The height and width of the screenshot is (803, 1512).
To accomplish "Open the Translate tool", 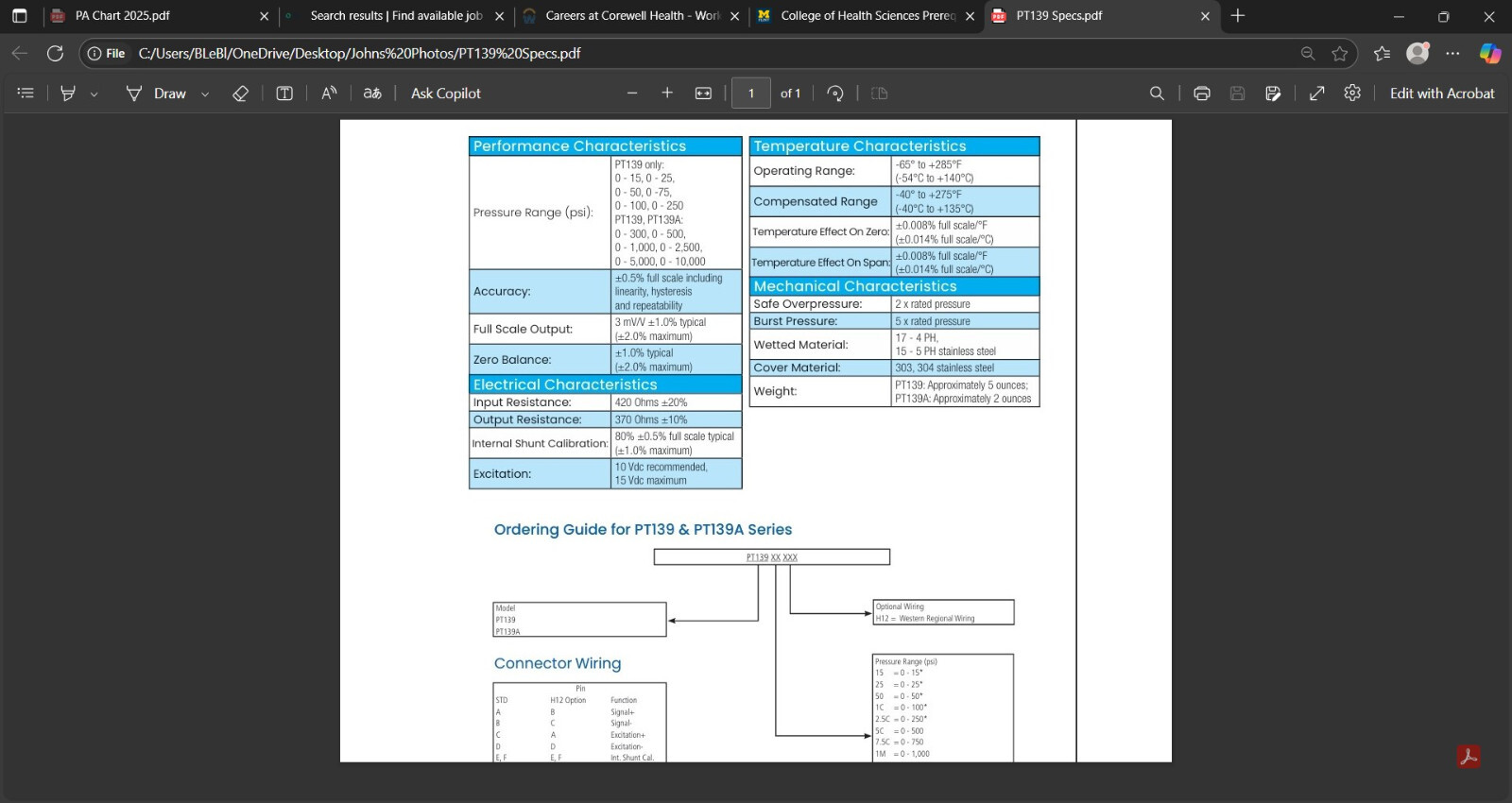I will coord(372,93).
